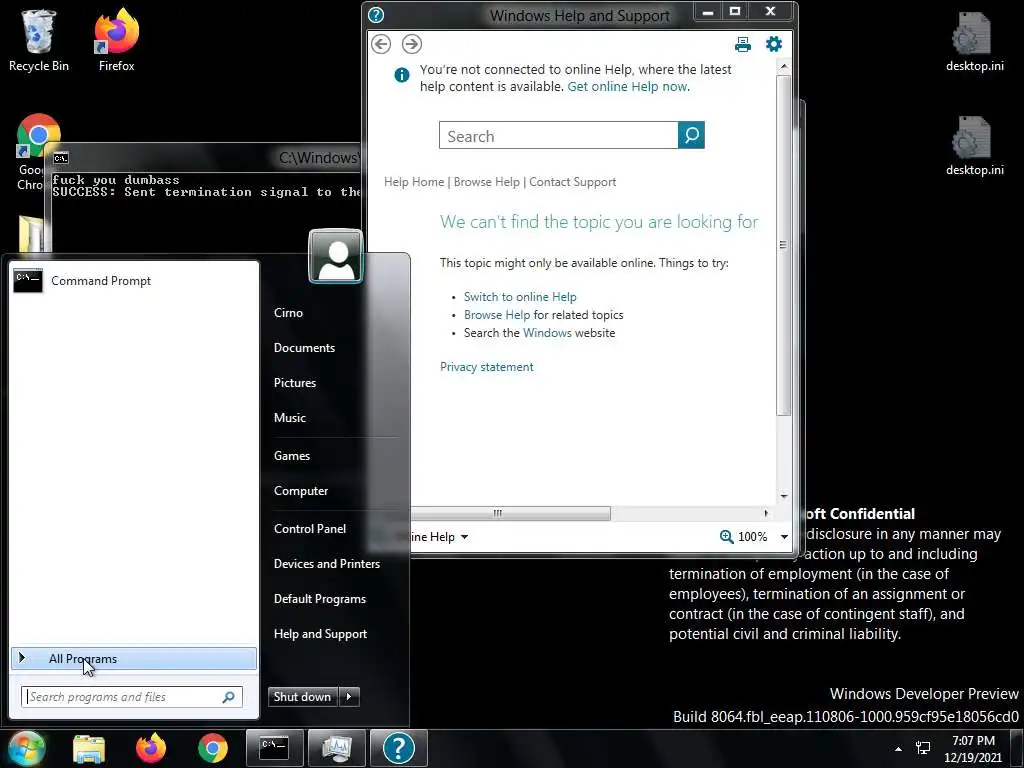Click the magnifier search button in Help

click(x=691, y=135)
